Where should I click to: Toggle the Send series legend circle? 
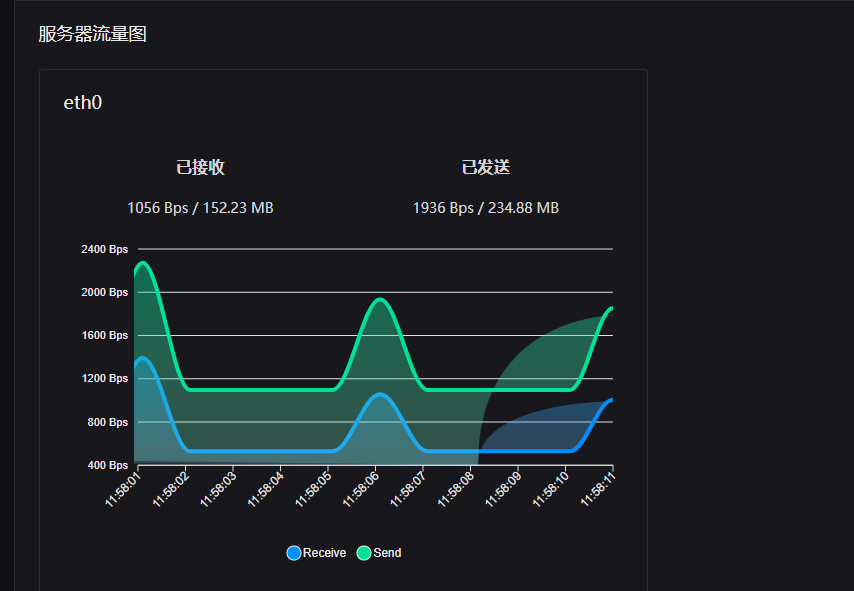364,553
